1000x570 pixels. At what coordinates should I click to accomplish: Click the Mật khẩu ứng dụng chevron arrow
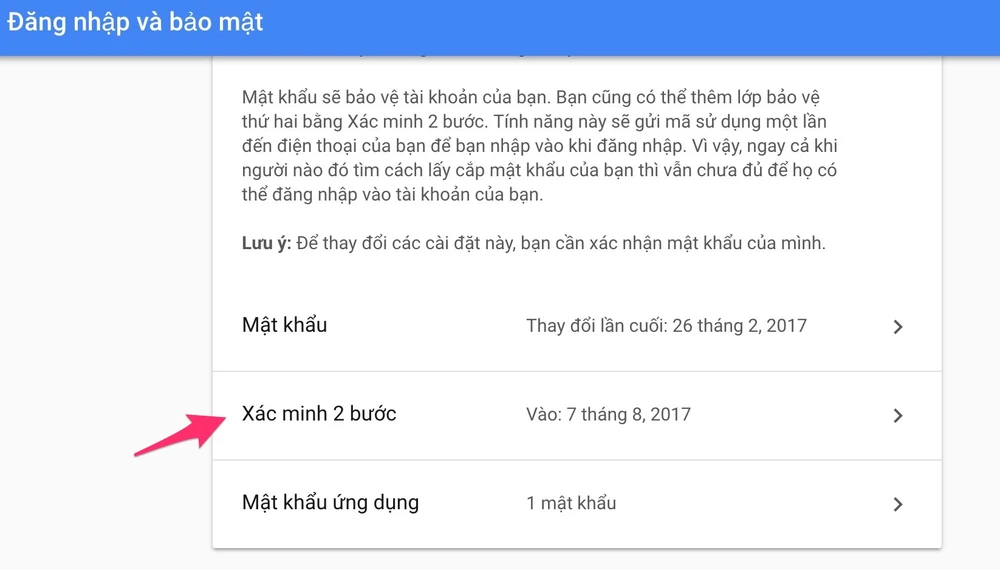tap(897, 504)
